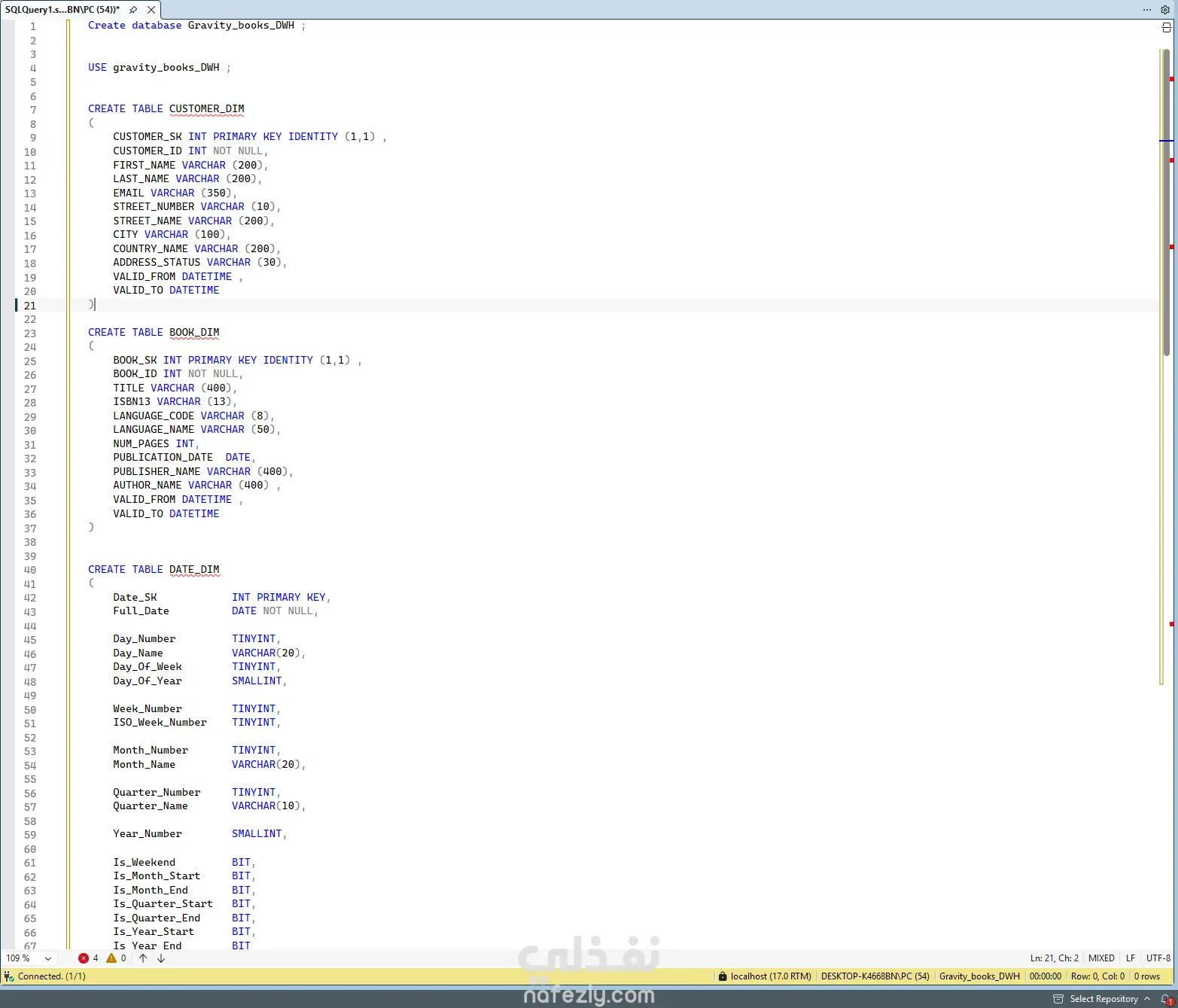Click the CUSTOMER_DIM table name

click(206, 109)
